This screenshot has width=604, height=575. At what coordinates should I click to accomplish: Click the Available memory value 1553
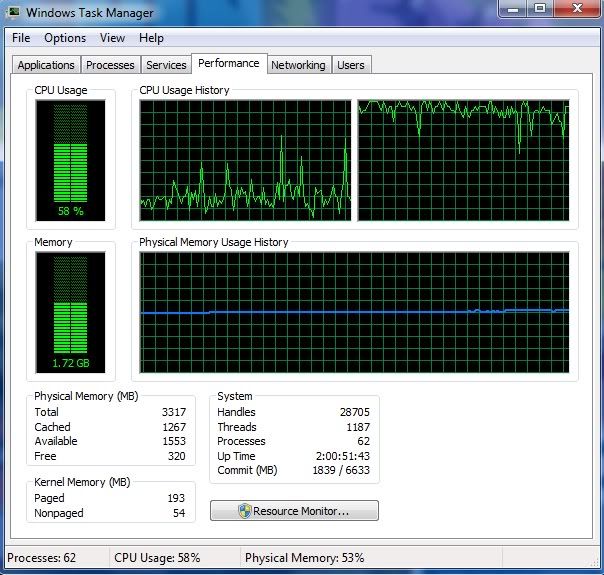(174, 441)
